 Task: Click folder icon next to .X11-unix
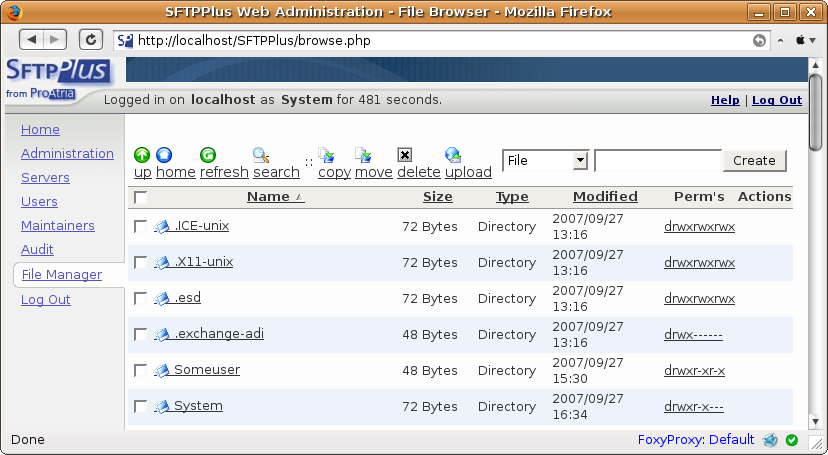pyautogui.click(x=162, y=262)
